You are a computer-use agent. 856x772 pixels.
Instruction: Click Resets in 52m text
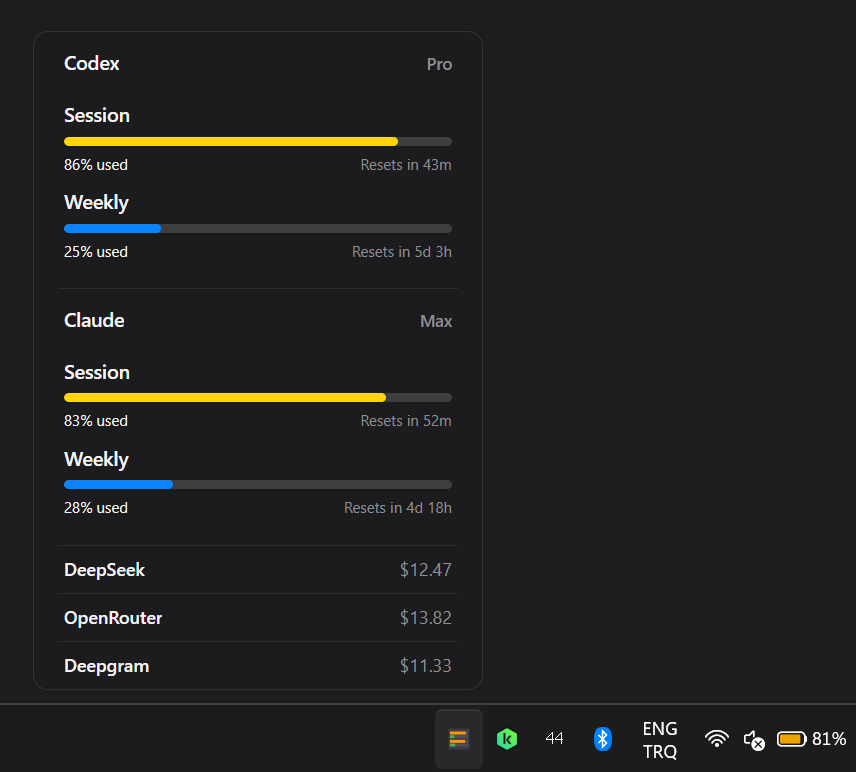coord(406,421)
